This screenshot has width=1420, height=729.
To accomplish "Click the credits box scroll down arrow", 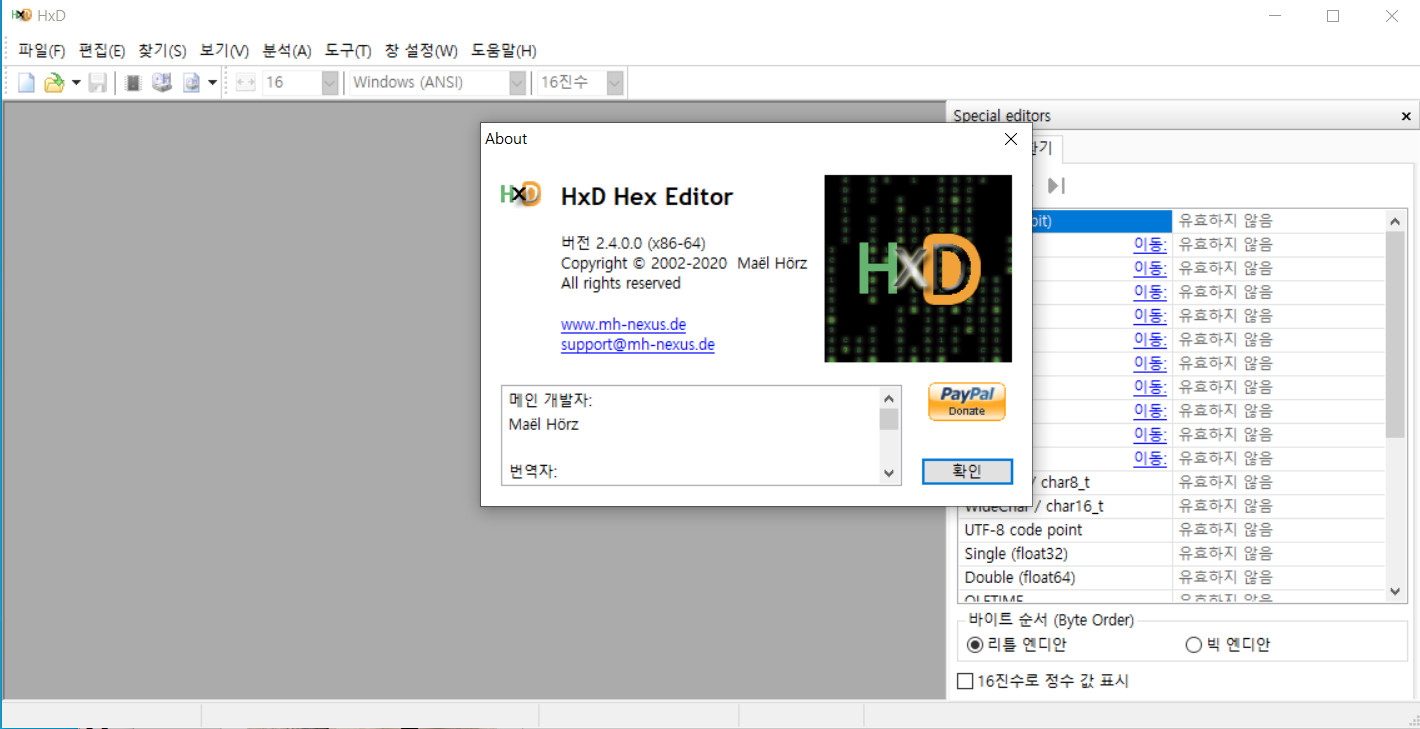I will tap(889, 474).
